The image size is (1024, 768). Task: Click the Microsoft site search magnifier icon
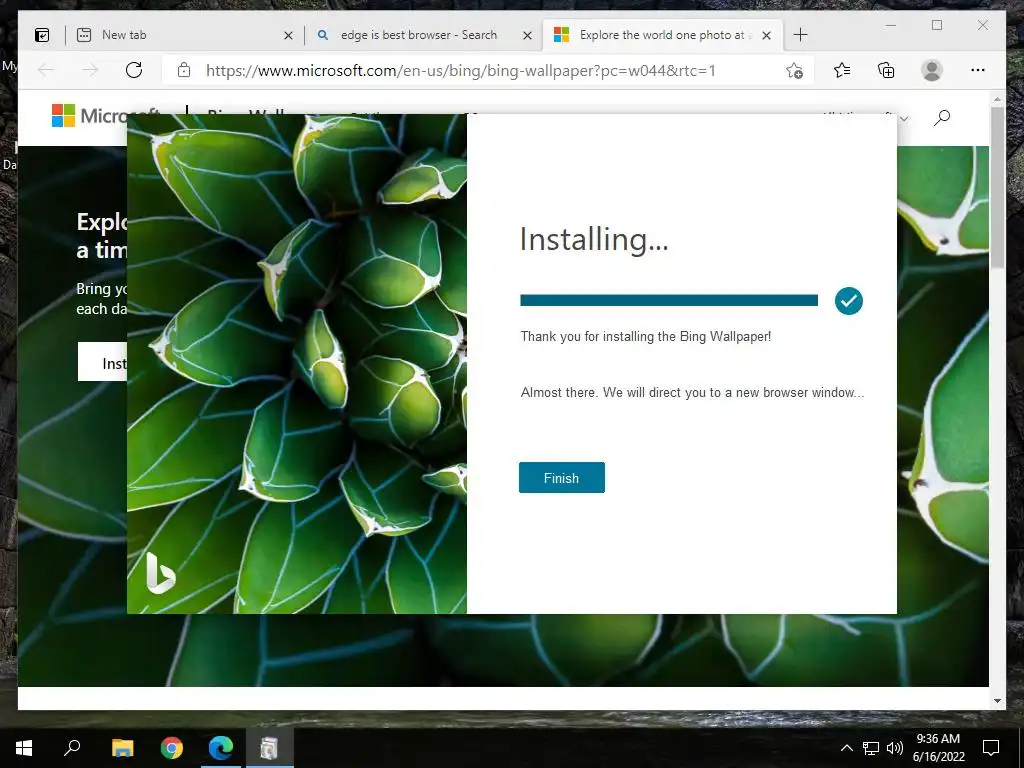(x=942, y=118)
